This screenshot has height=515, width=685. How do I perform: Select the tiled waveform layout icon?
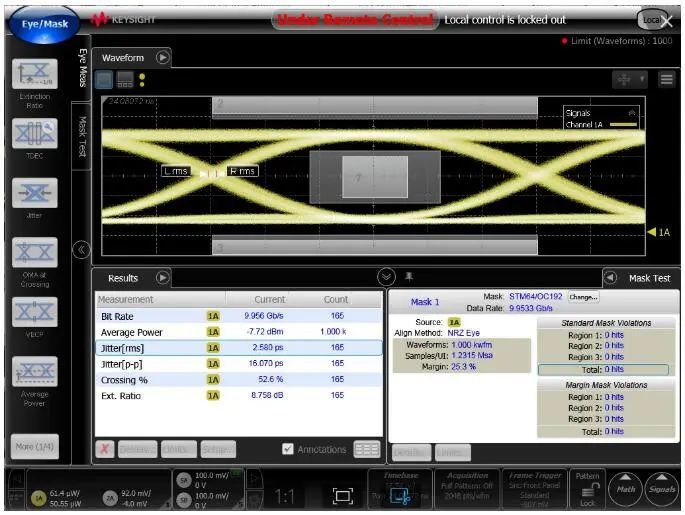pos(125,80)
